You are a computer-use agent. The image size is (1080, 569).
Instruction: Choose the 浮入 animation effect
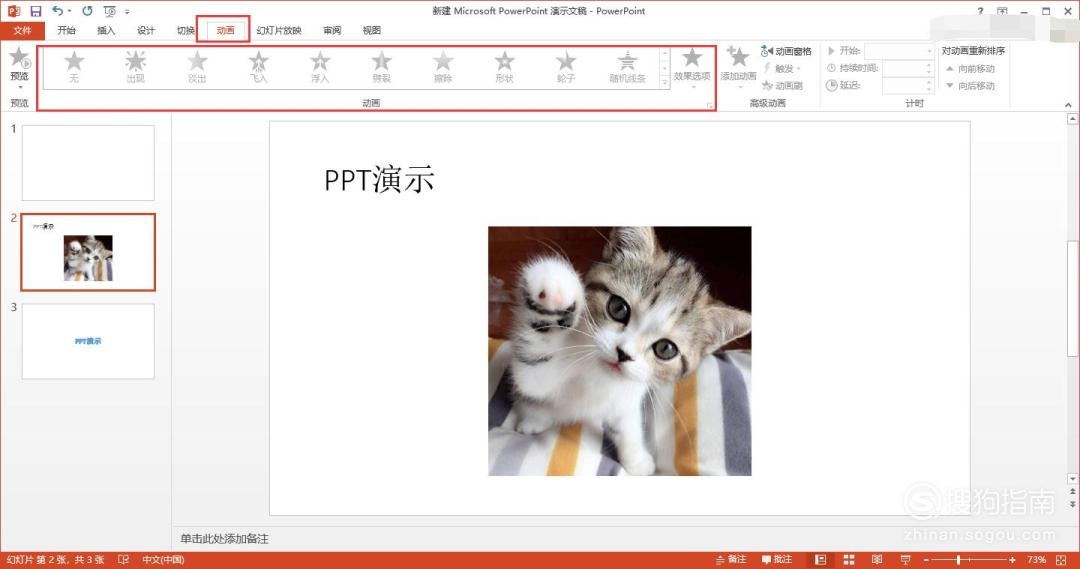coord(320,67)
